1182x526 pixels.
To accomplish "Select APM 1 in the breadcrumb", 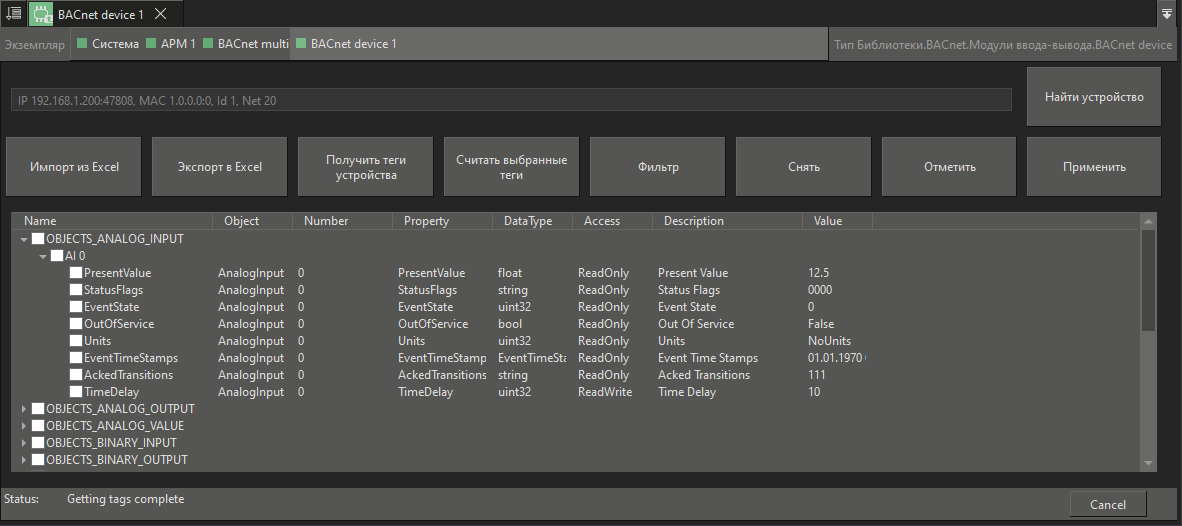I will pos(178,44).
